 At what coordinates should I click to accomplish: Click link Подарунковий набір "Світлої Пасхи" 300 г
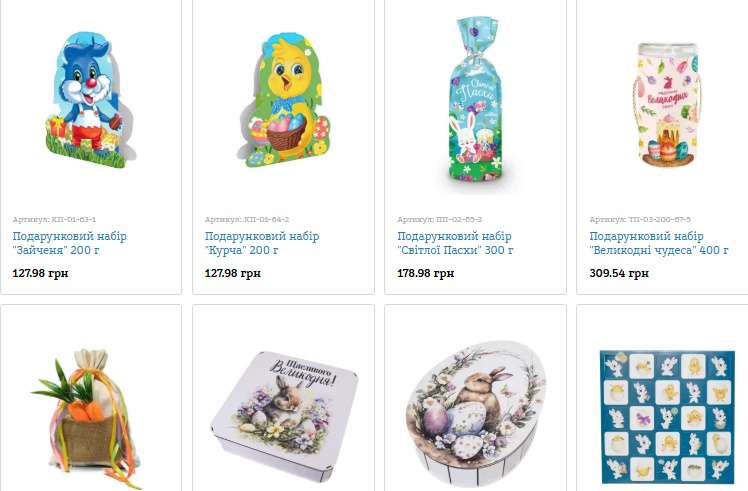click(455, 243)
